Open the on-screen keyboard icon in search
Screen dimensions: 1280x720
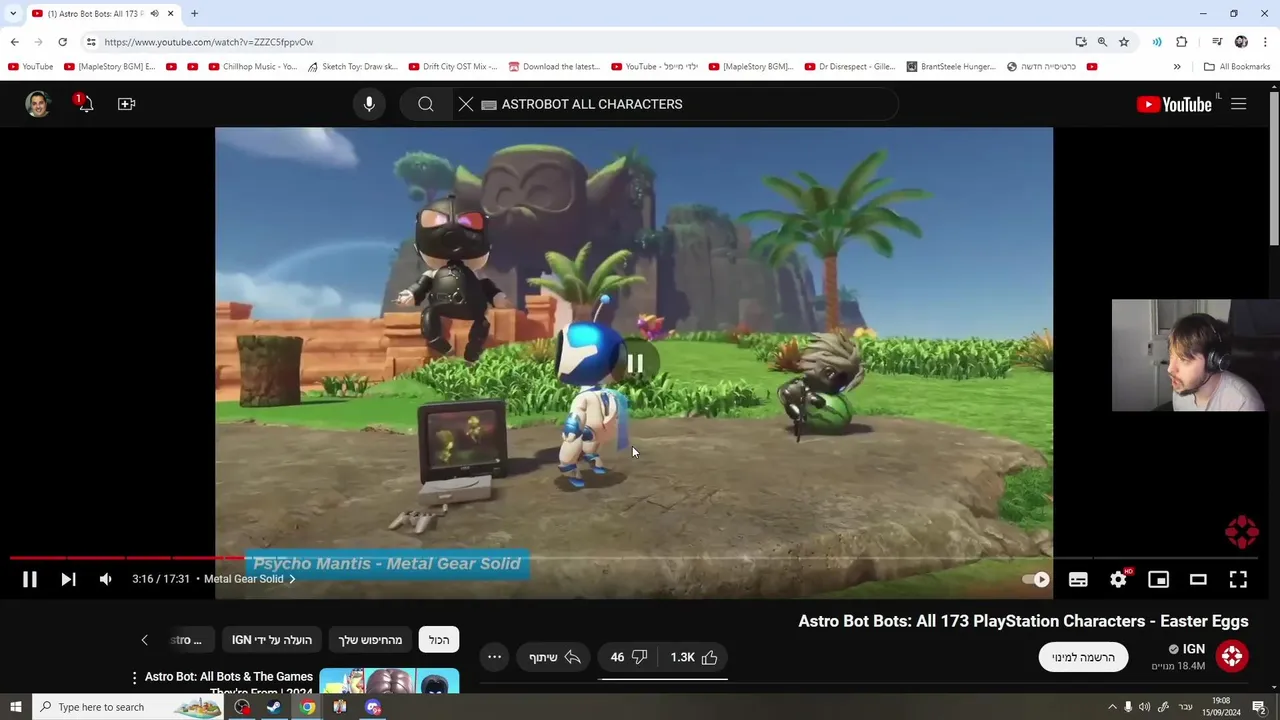click(x=489, y=104)
